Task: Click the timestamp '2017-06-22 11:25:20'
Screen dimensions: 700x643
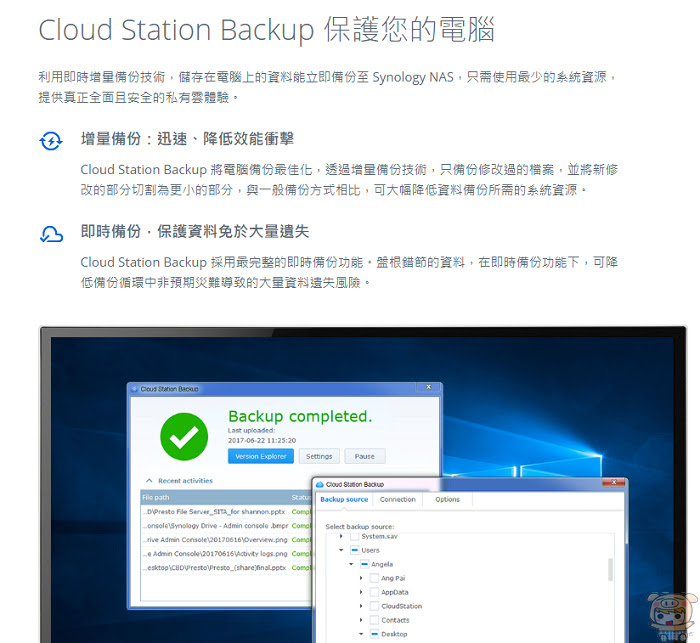Action: tap(262, 440)
